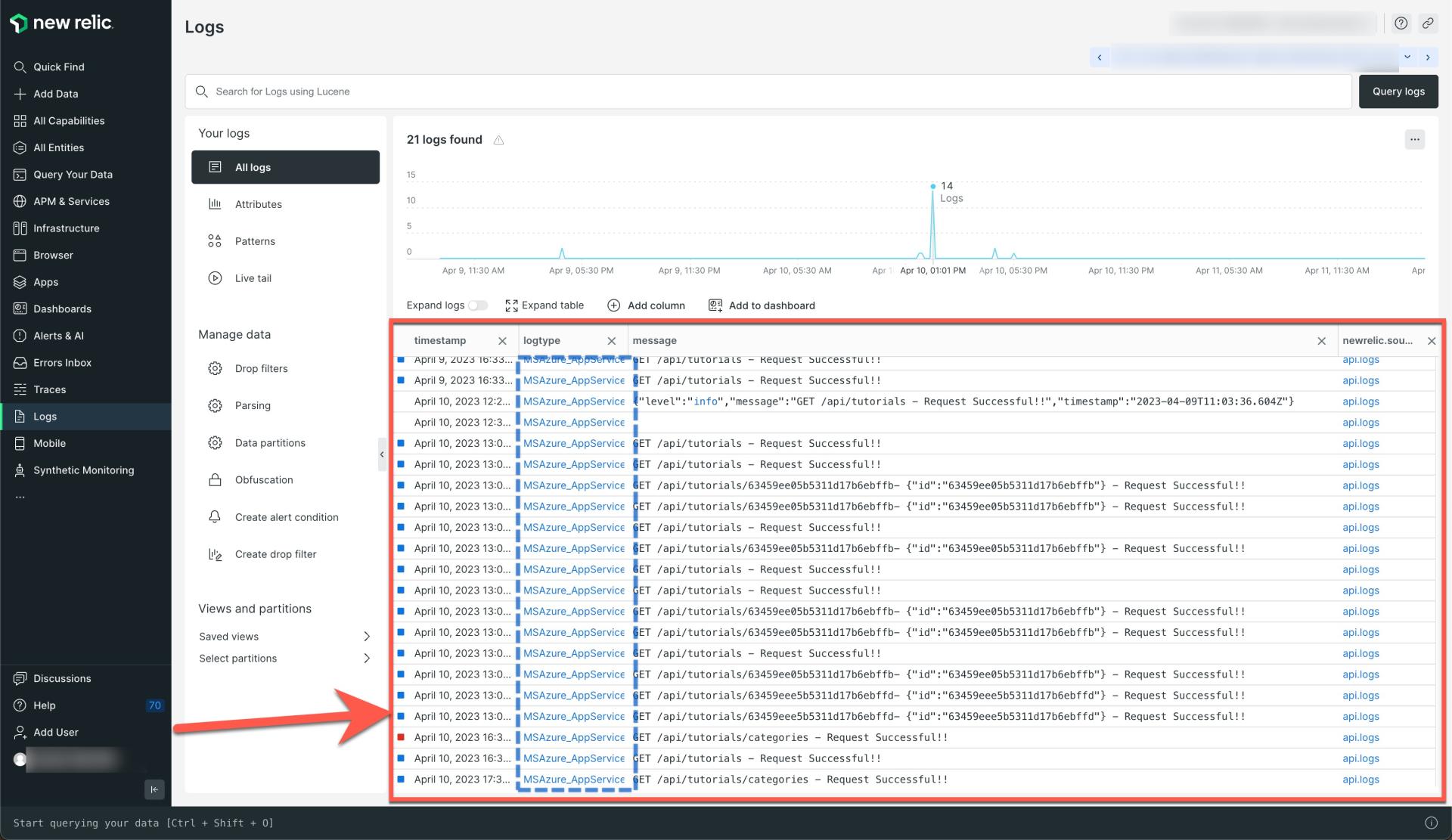1452x840 pixels.
Task: Open the Obfuscation settings
Action: pos(263,479)
